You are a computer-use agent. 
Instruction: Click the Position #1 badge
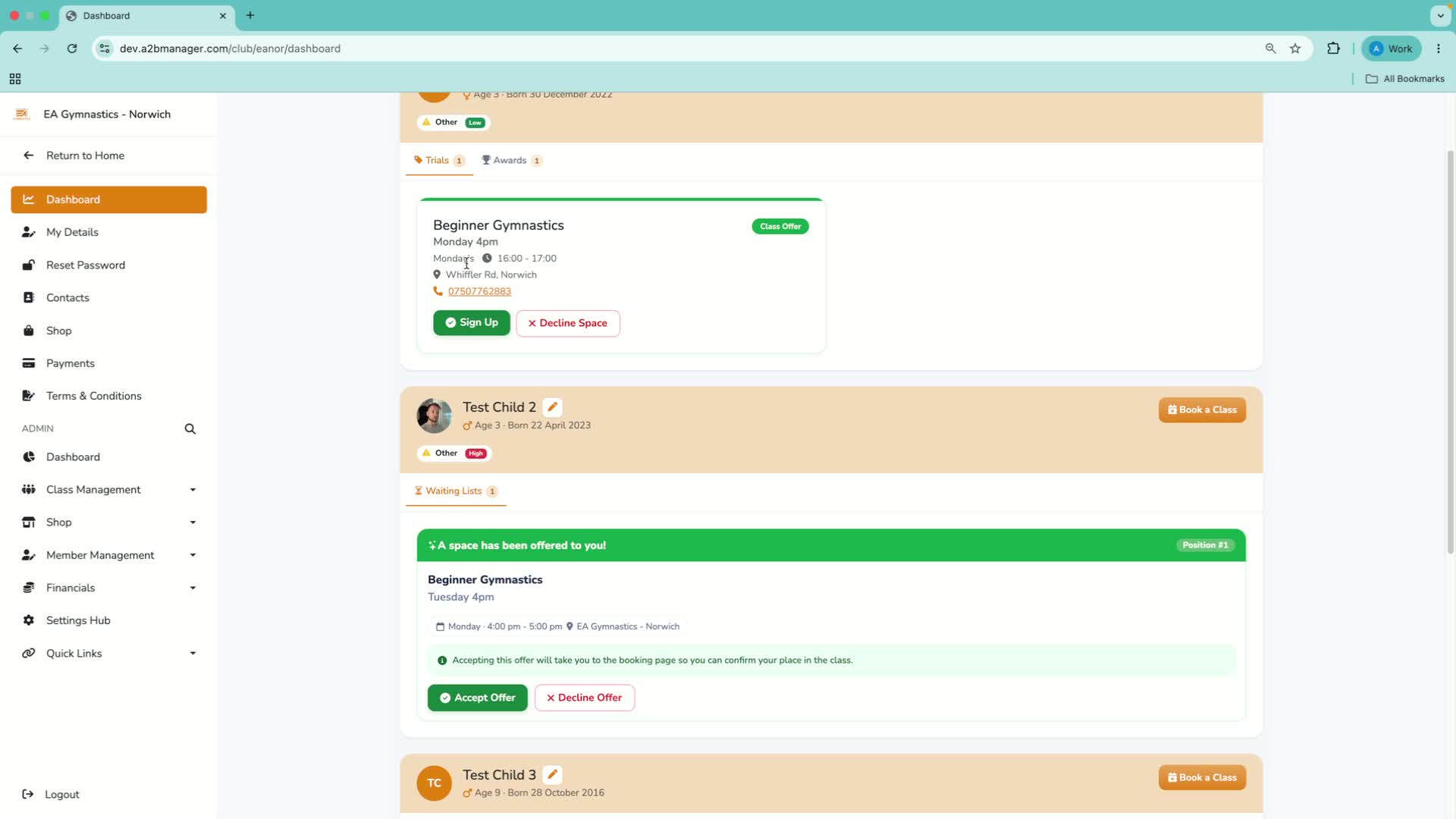[1205, 545]
